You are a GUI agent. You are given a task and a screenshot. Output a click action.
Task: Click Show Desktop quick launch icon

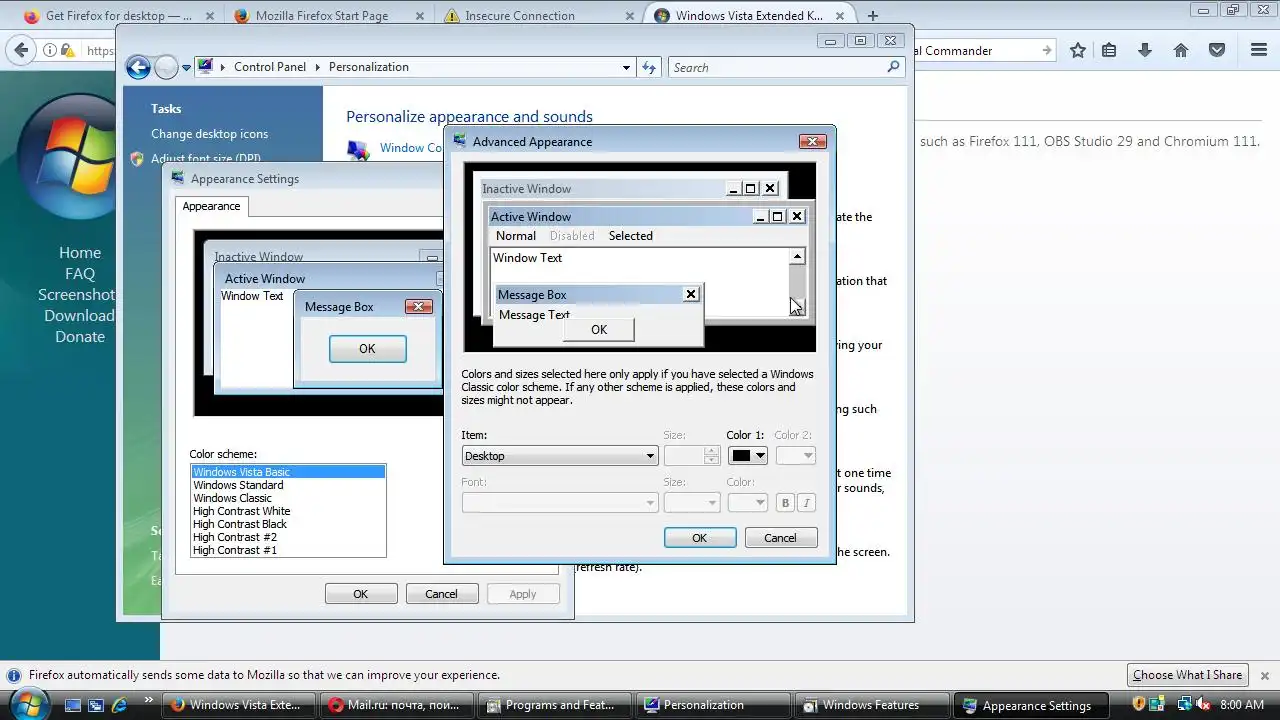tap(73, 705)
